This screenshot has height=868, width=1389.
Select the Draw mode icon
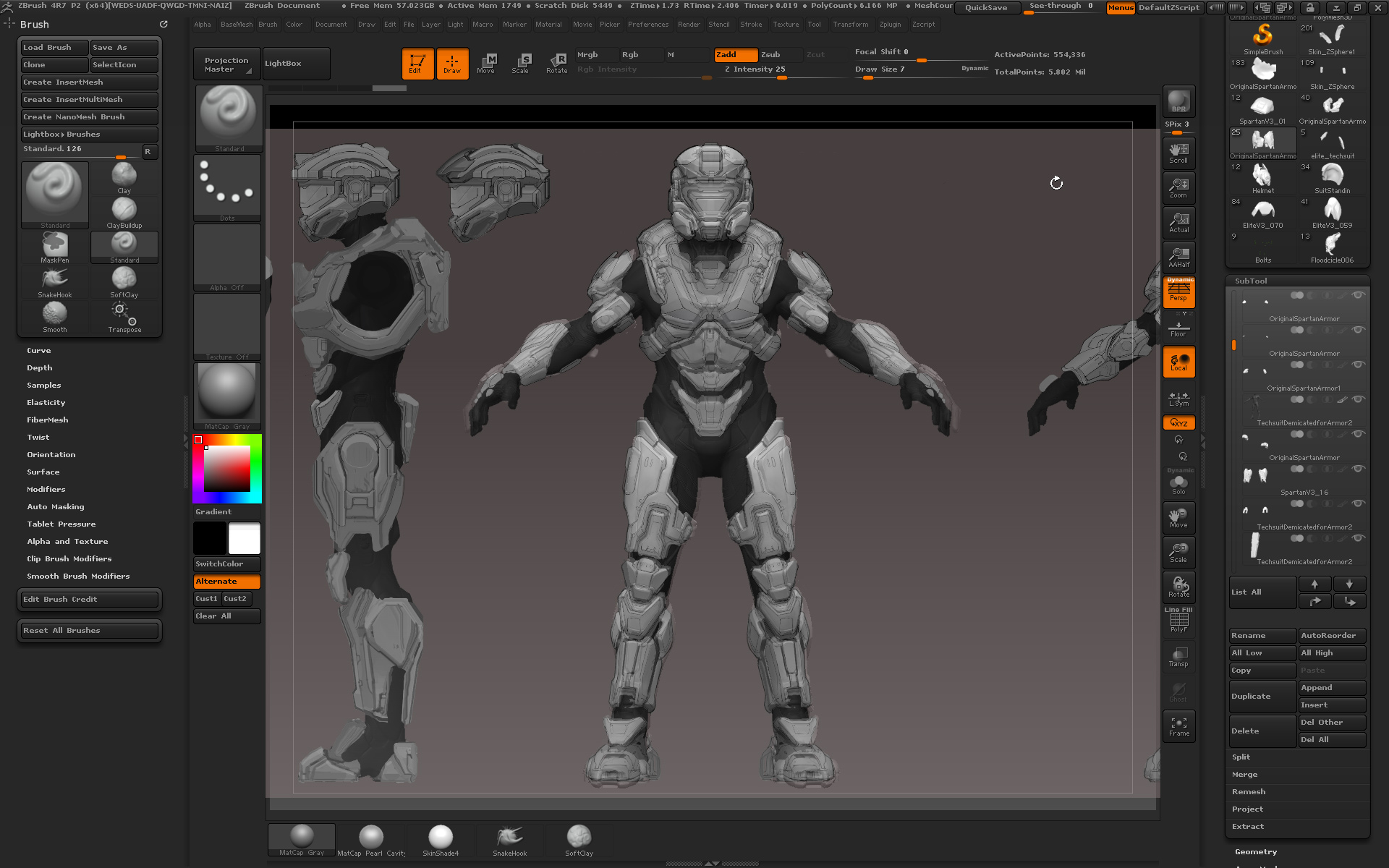(x=452, y=64)
